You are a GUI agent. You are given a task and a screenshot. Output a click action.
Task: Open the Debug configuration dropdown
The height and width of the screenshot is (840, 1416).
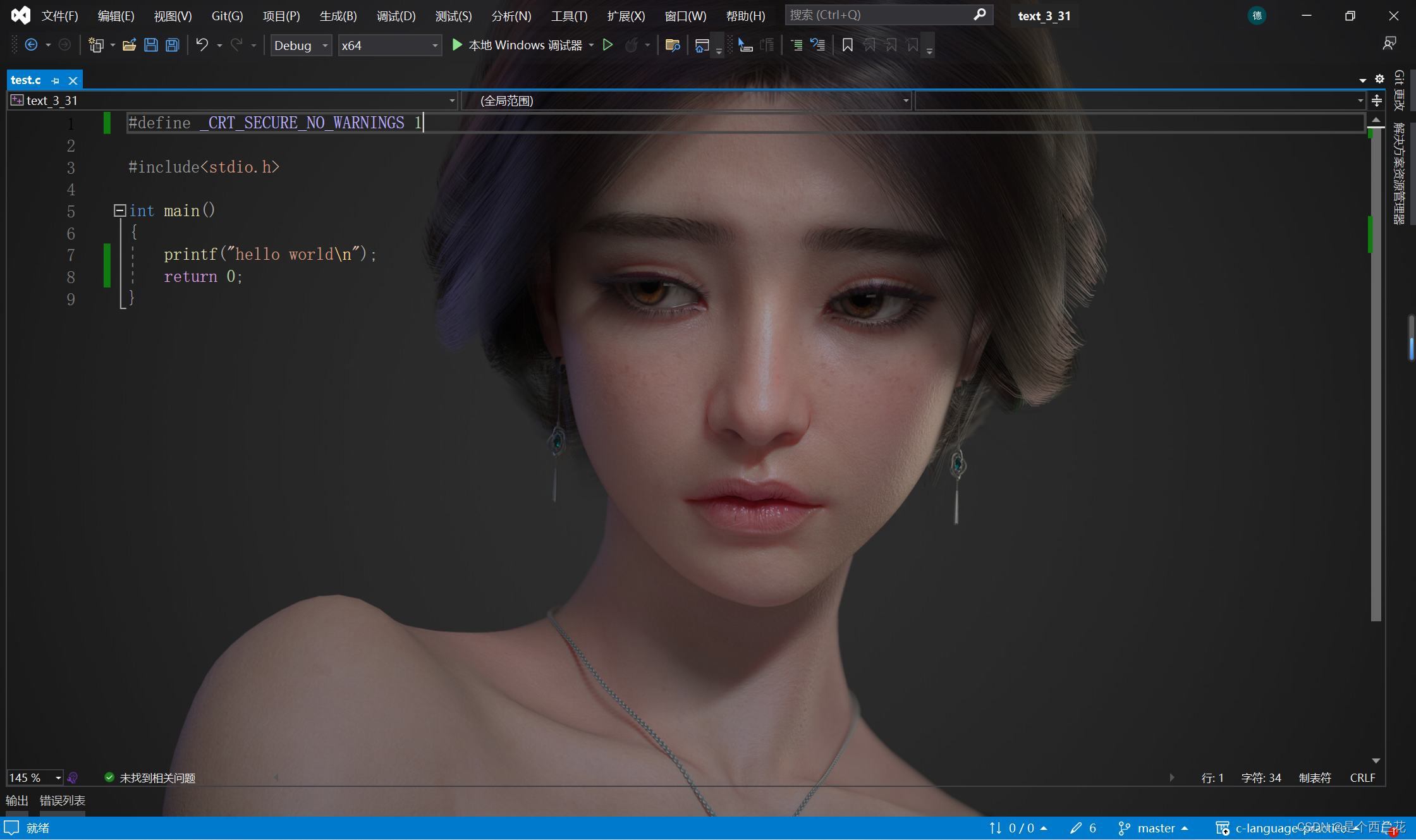[x=301, y=46]
